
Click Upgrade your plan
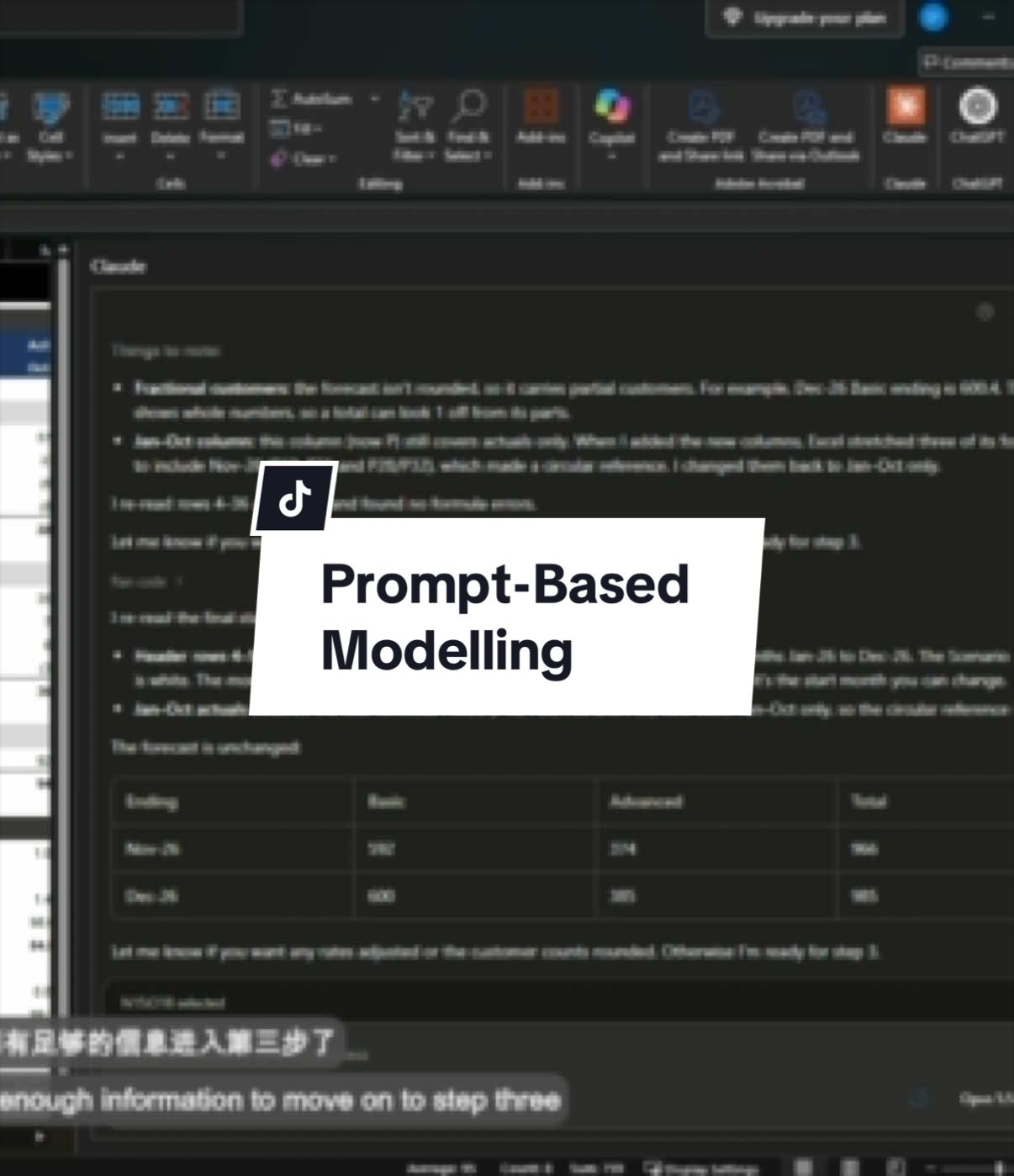tap(805, 18)
